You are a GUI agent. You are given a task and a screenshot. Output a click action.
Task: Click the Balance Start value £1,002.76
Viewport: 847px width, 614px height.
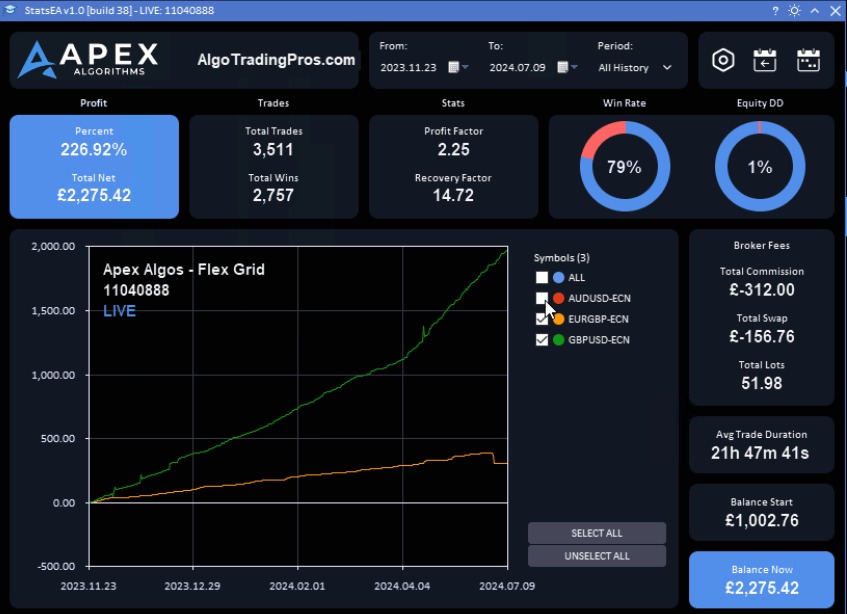click(x=762, y=520)
